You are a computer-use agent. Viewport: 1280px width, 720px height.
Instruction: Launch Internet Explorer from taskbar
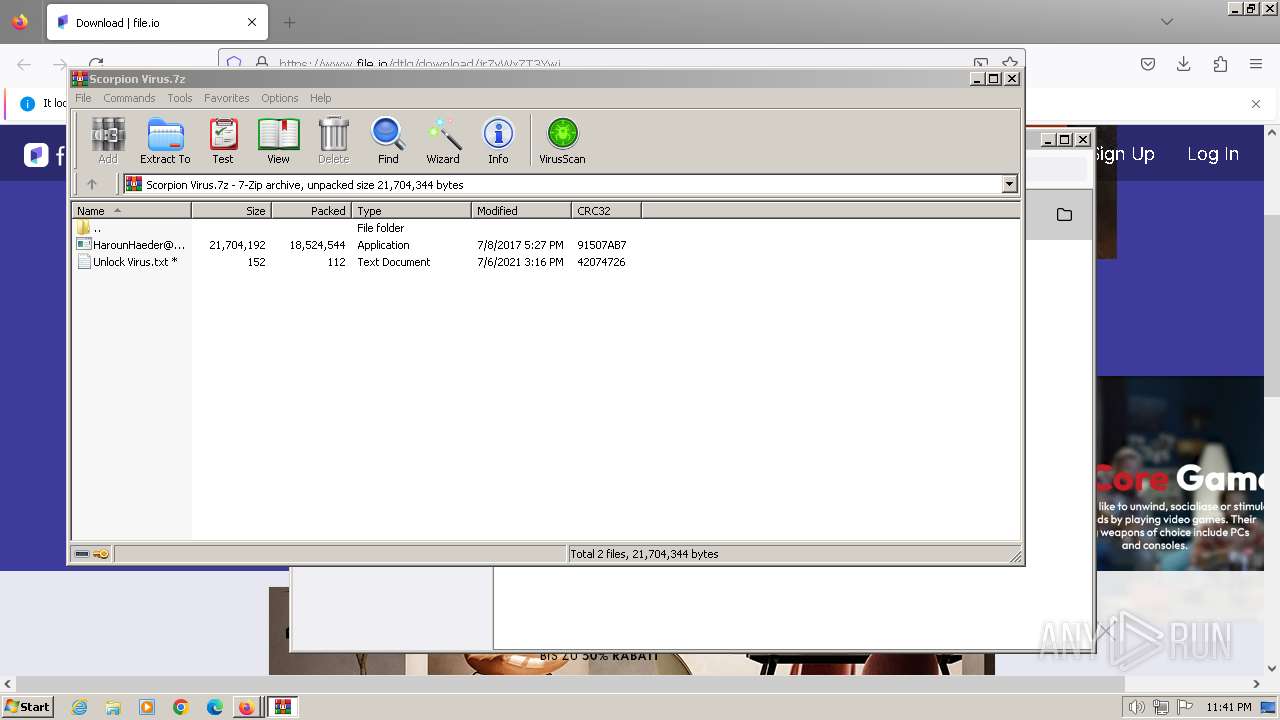point(79,707)
